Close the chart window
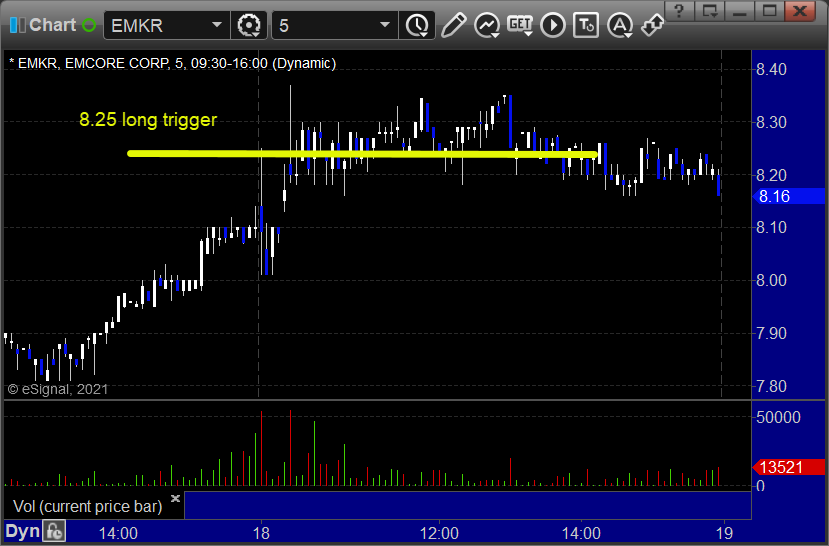Viewport: 829px width, 546px height. coord(800,11)
